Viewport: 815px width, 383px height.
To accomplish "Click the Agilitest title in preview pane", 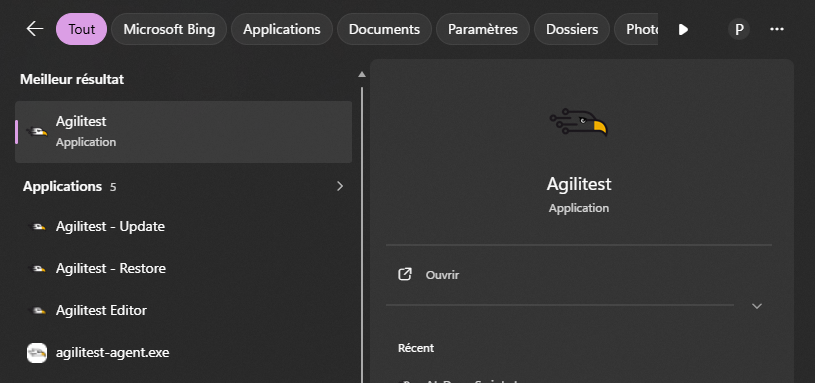I will tap(579, 184).
